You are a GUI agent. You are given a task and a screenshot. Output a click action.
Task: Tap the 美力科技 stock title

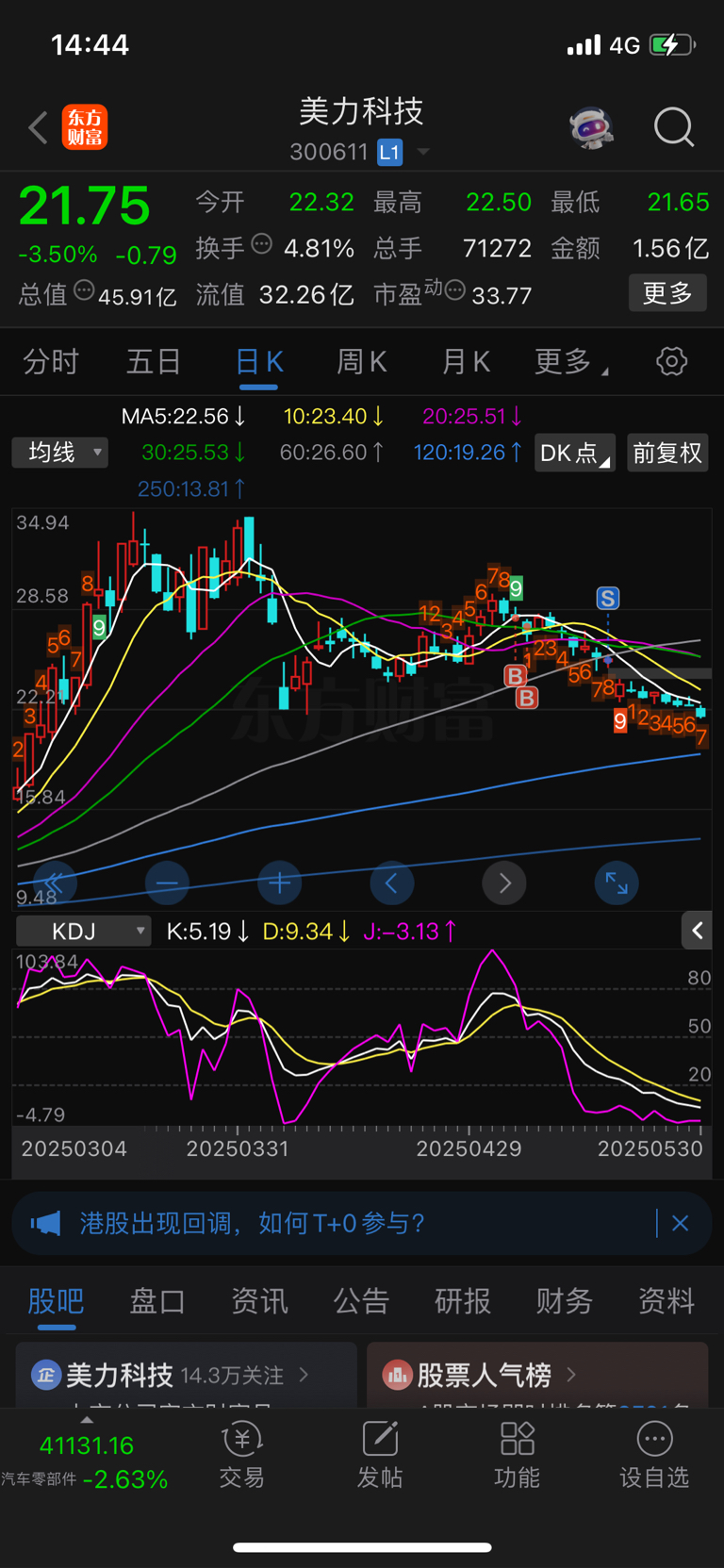pos(361,111)
